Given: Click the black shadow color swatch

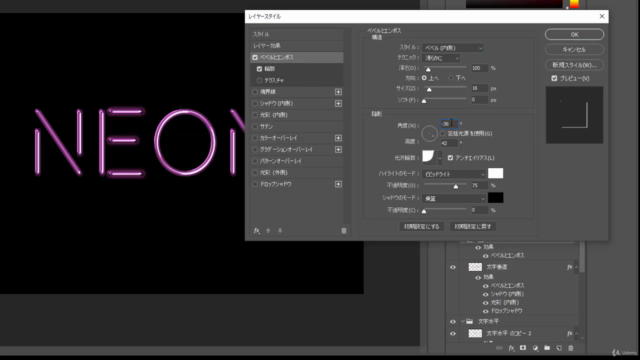Looking at the screenshot, I should [496, 198].
